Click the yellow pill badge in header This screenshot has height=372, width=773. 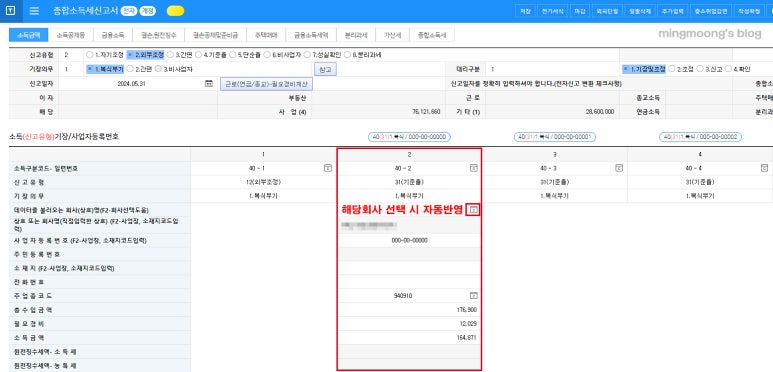176,11
